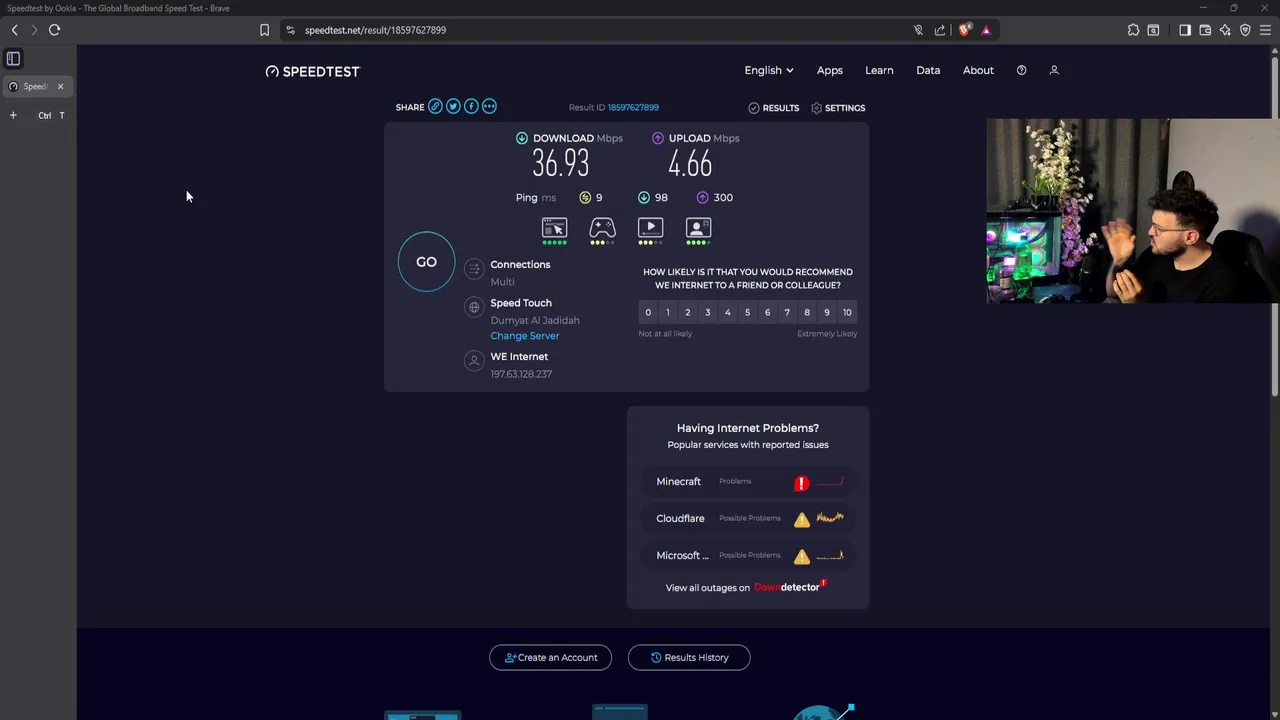Open the Minecraft problems entry

click(748, 482)
